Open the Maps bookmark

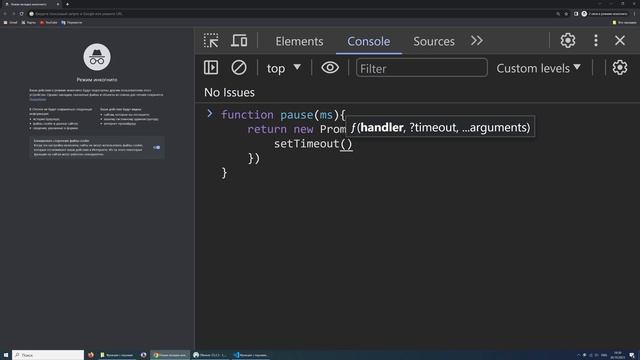tap(29, 22)
